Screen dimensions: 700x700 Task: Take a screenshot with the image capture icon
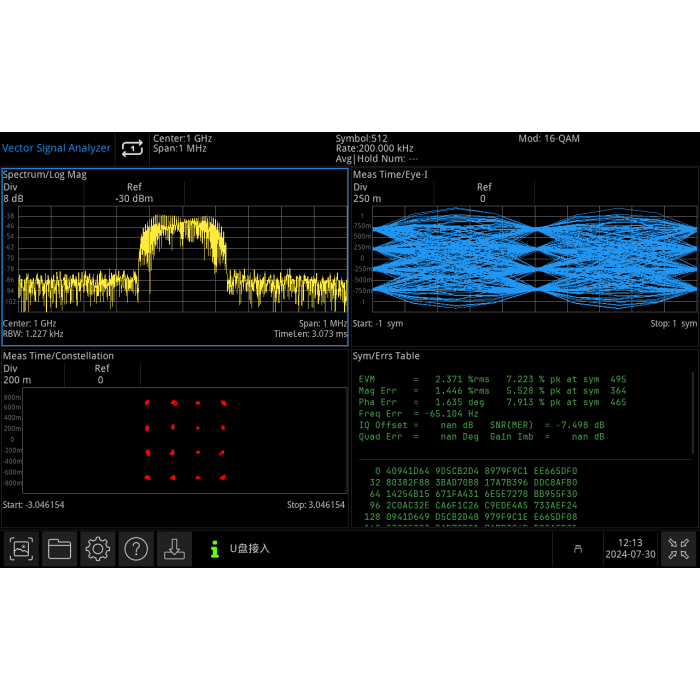(x=21, y=549)
